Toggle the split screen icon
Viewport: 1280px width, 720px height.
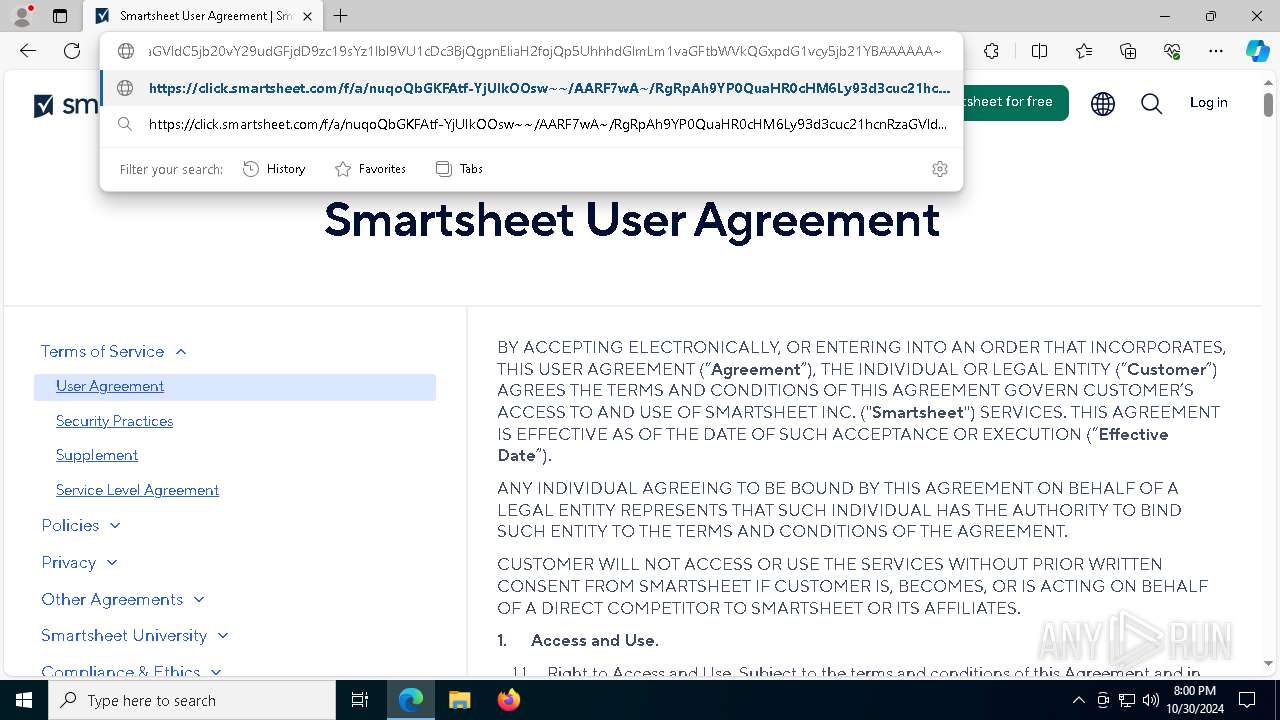tap(1039, 51)
